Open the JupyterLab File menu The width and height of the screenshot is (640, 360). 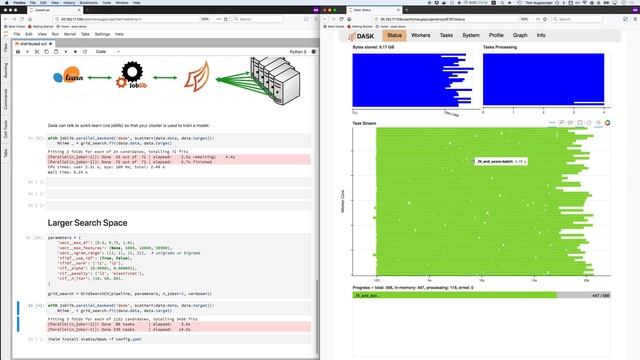pos(17,34)
